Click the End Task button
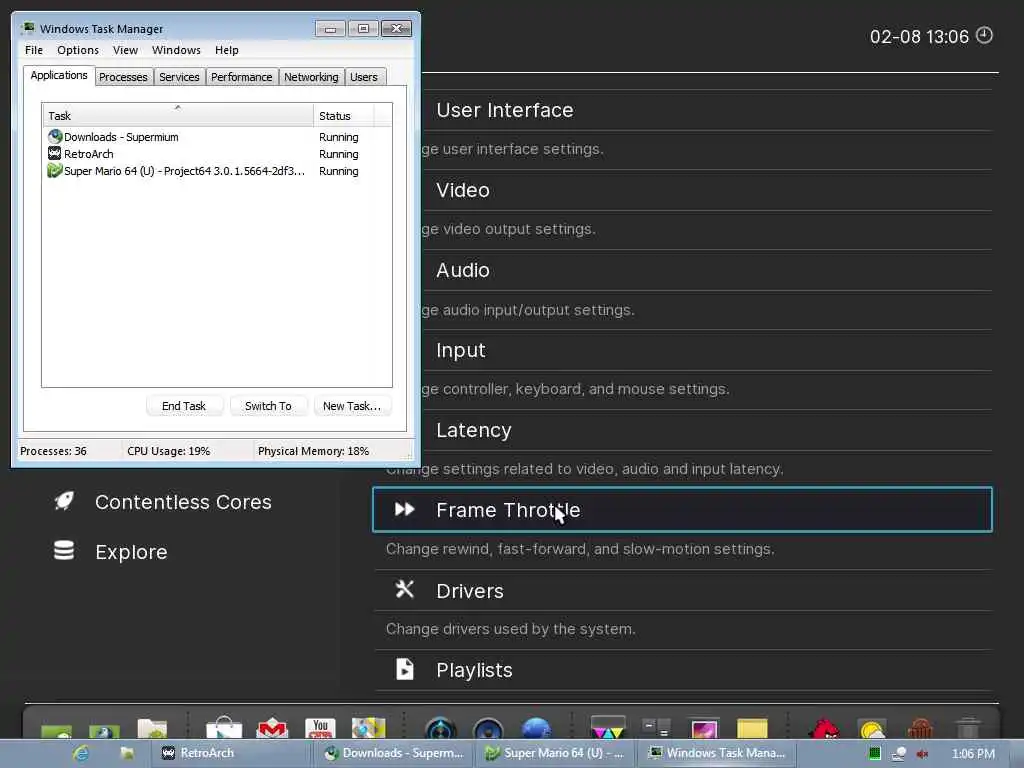 (x=184, y=406)
